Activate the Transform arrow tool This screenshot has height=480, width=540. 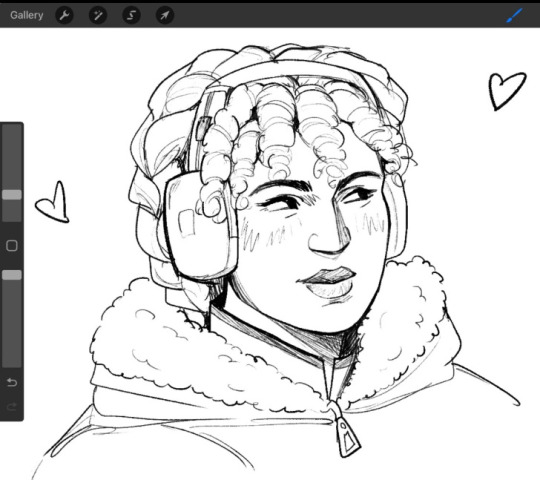pos(165,15)
